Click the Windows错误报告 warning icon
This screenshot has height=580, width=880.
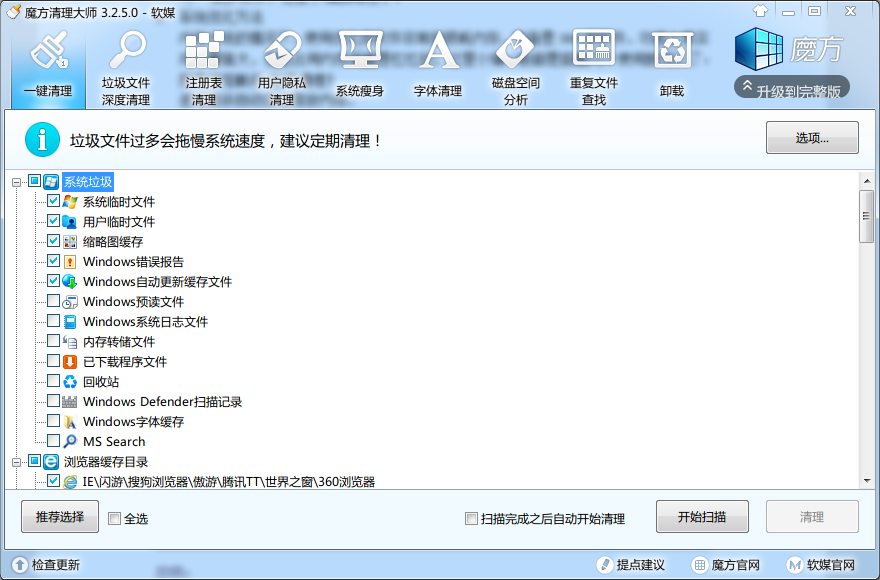pyautogui.click(x=70, y=262)
